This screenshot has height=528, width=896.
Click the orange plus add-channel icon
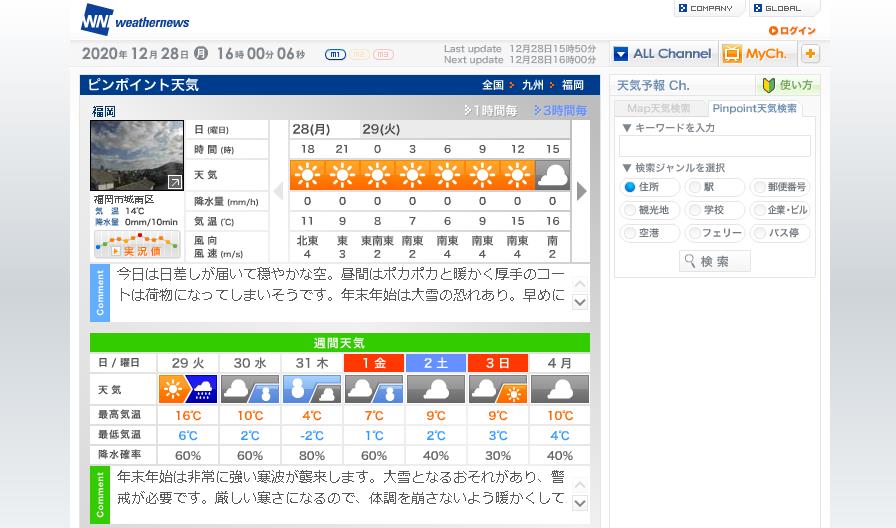click(x=810, y=54)
